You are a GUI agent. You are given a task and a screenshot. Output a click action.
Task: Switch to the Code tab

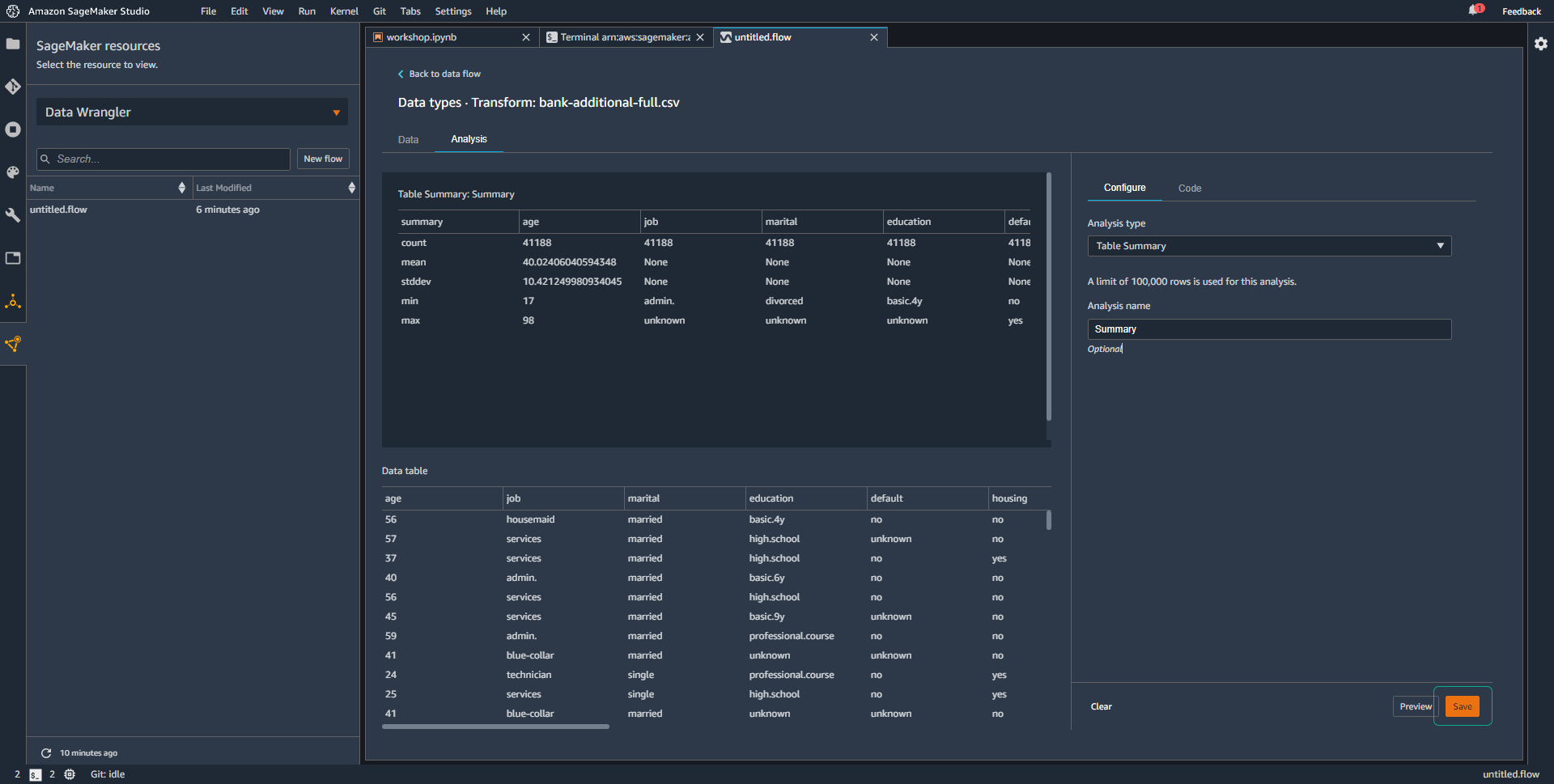pos(1189,188)
